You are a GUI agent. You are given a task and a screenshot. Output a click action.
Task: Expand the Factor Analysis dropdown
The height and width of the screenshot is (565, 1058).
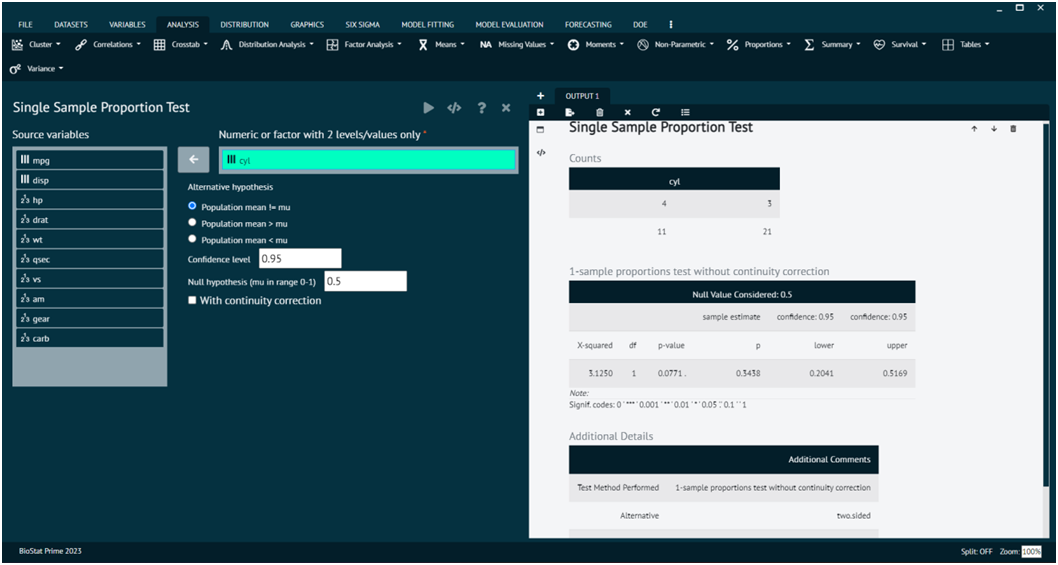[364, 45]
